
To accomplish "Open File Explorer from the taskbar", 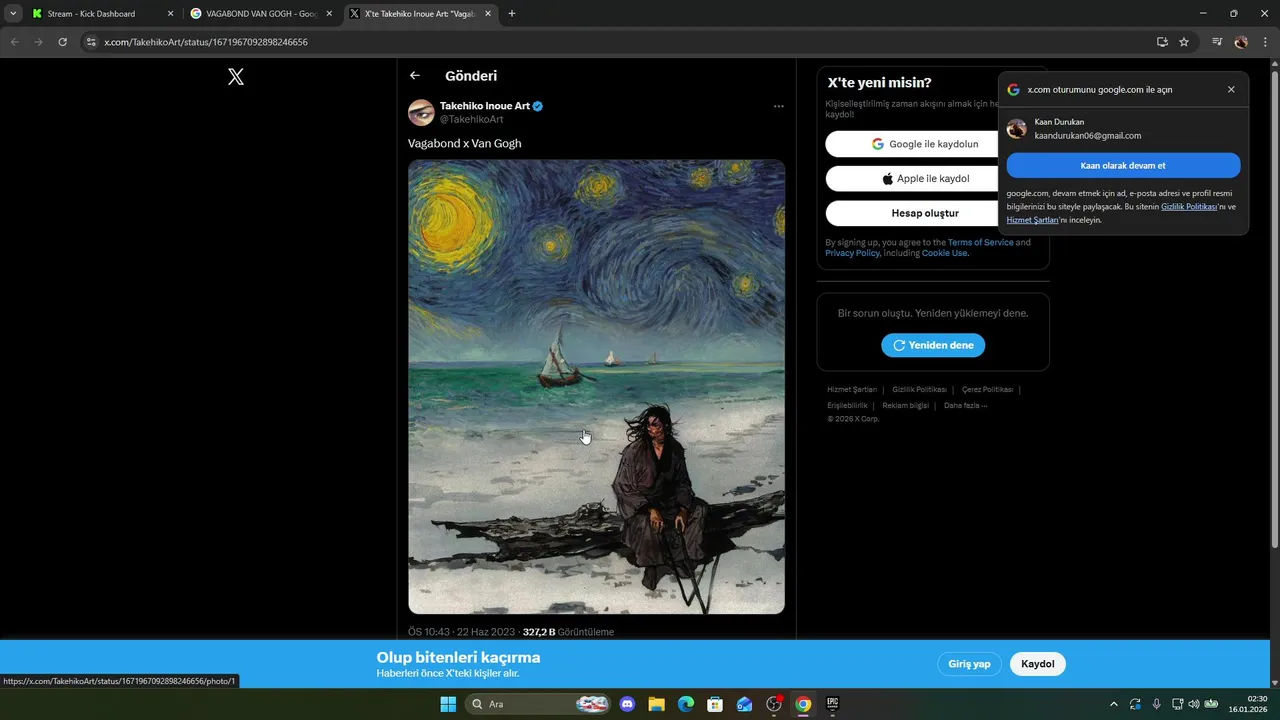I will coord(656,704).
